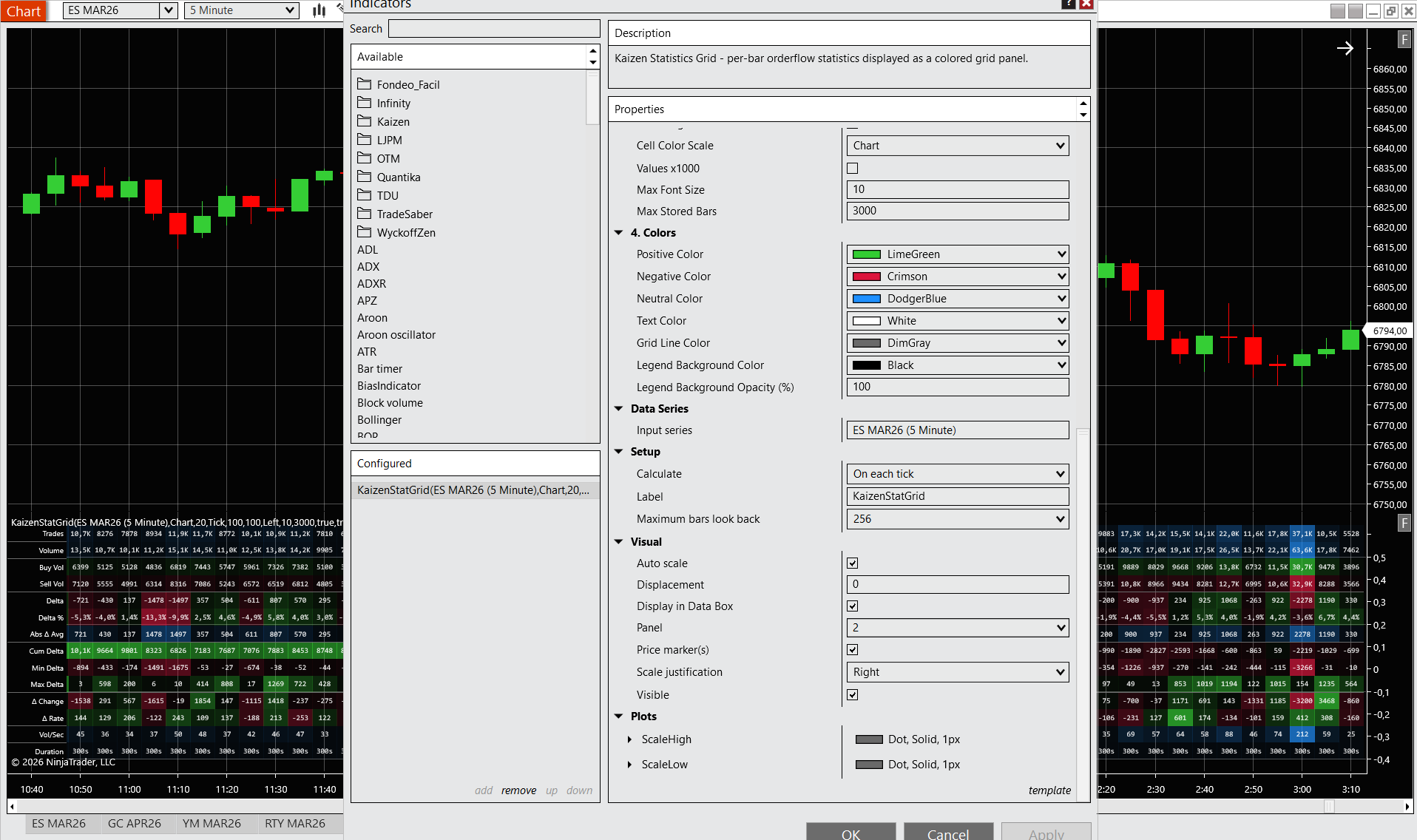This screenshot has height=840, width=1417.
Task: Click the remove link below Configured list
Action: 518,790
